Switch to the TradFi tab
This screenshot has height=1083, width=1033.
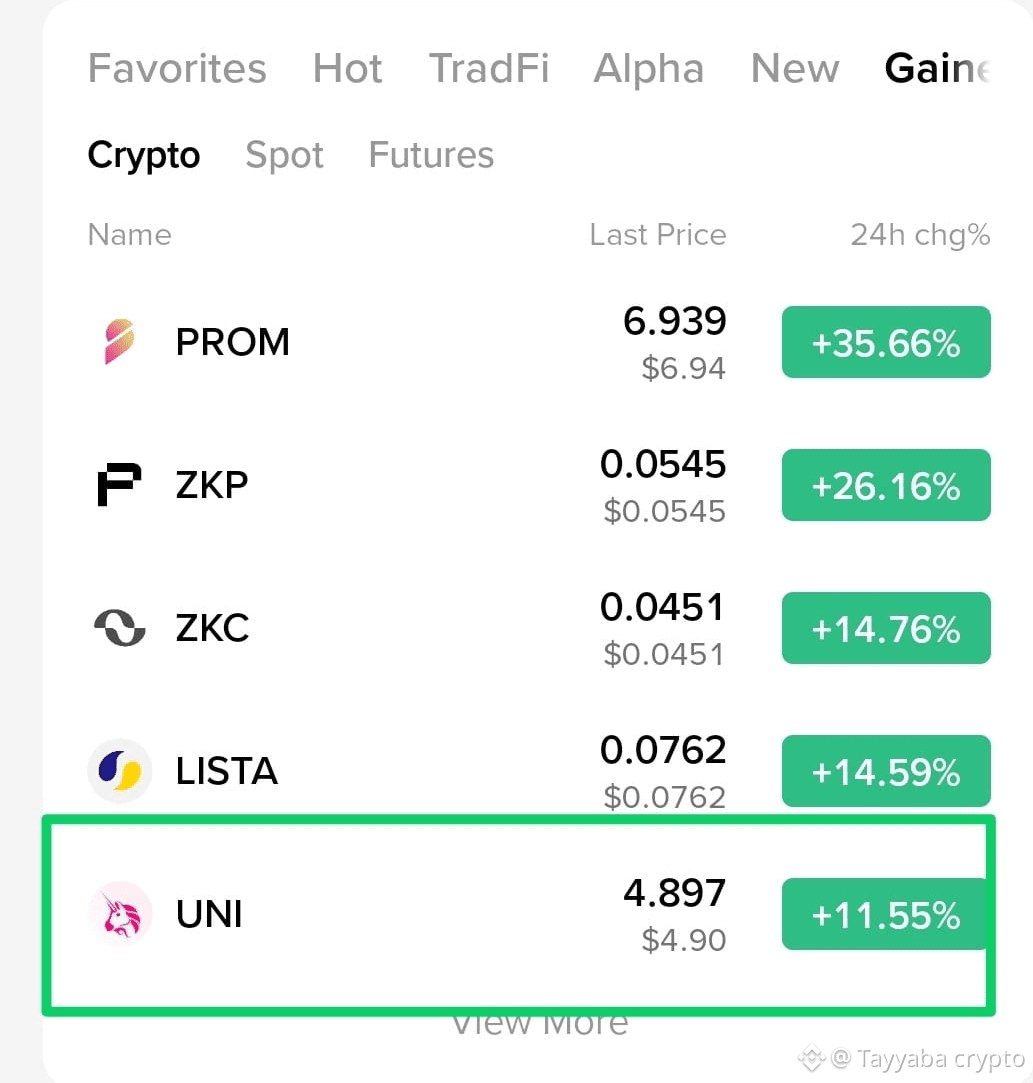click(489, 68)
